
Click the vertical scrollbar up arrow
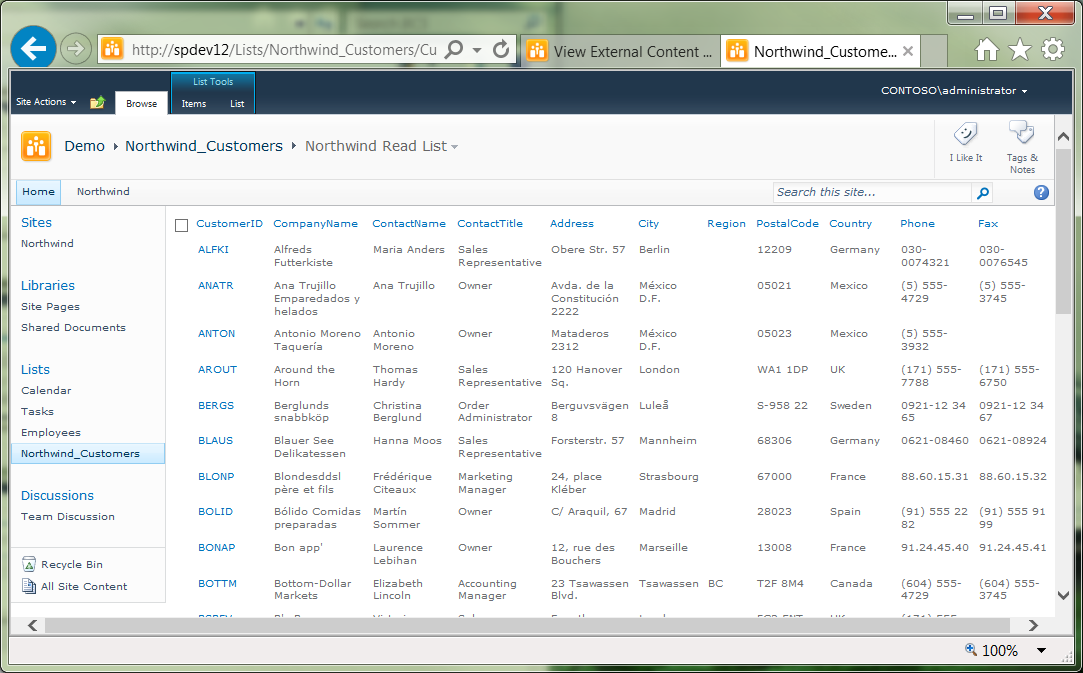1064,137
